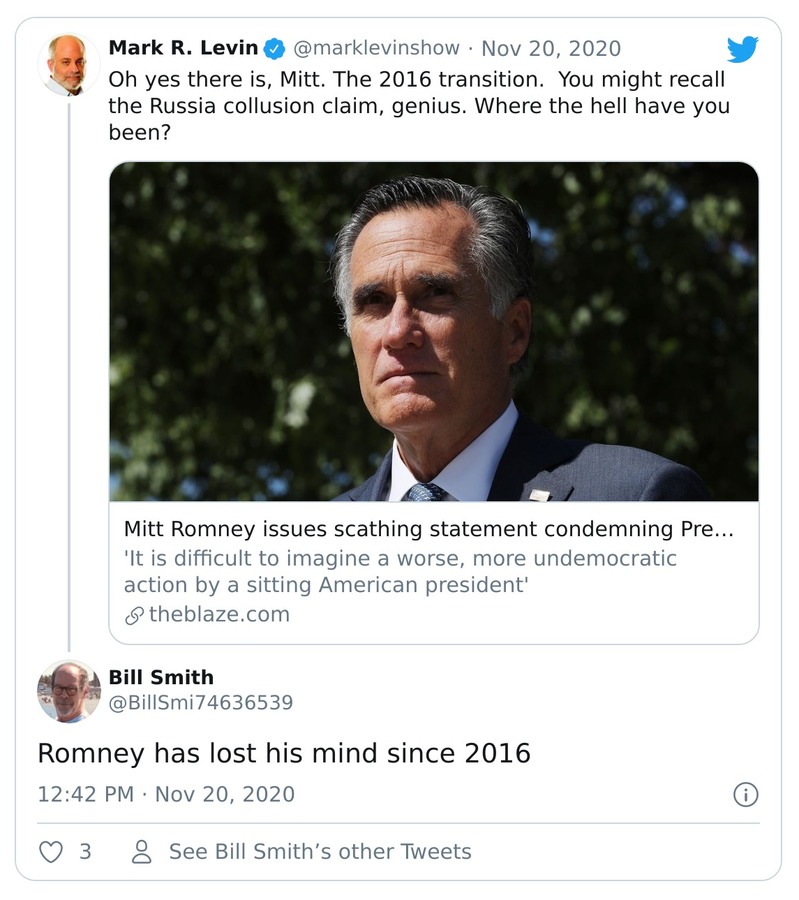Click the card headline about Romney's scathing statement
Viewport: 799px width, 900px height.
pyautogui.click(x=428, y=529)
